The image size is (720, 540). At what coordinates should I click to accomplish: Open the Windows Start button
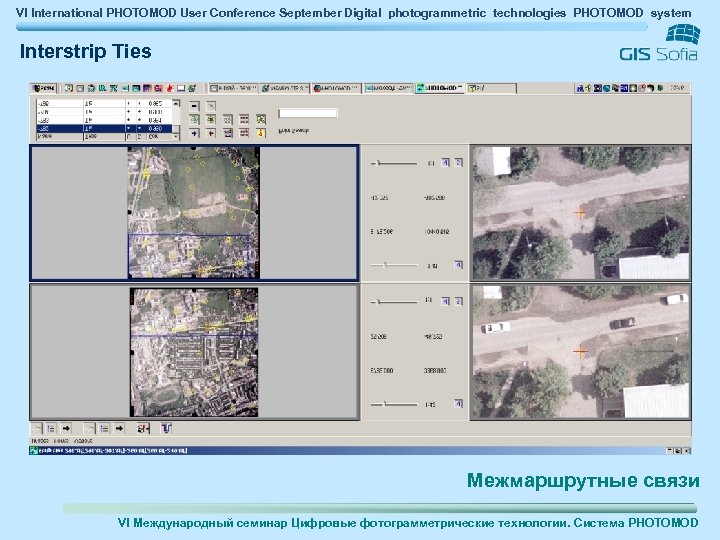pyautogui.click(x=44, y=88)
